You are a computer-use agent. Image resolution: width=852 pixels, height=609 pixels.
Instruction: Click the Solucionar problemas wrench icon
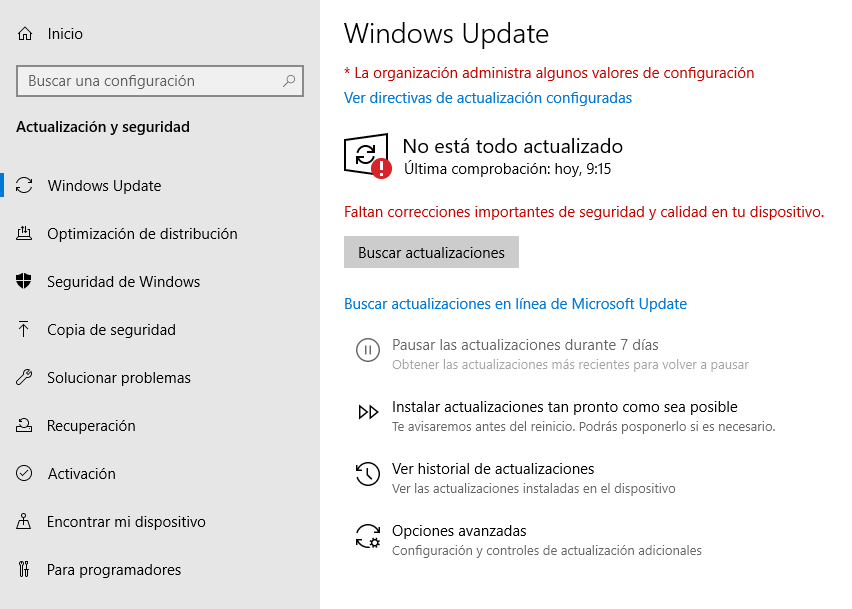coord(25,378)
